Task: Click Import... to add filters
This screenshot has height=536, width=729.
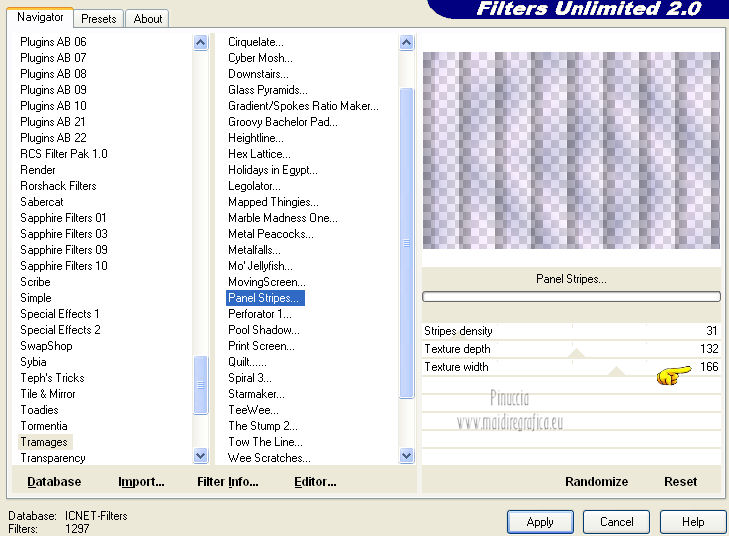Action: pos(141,482)
